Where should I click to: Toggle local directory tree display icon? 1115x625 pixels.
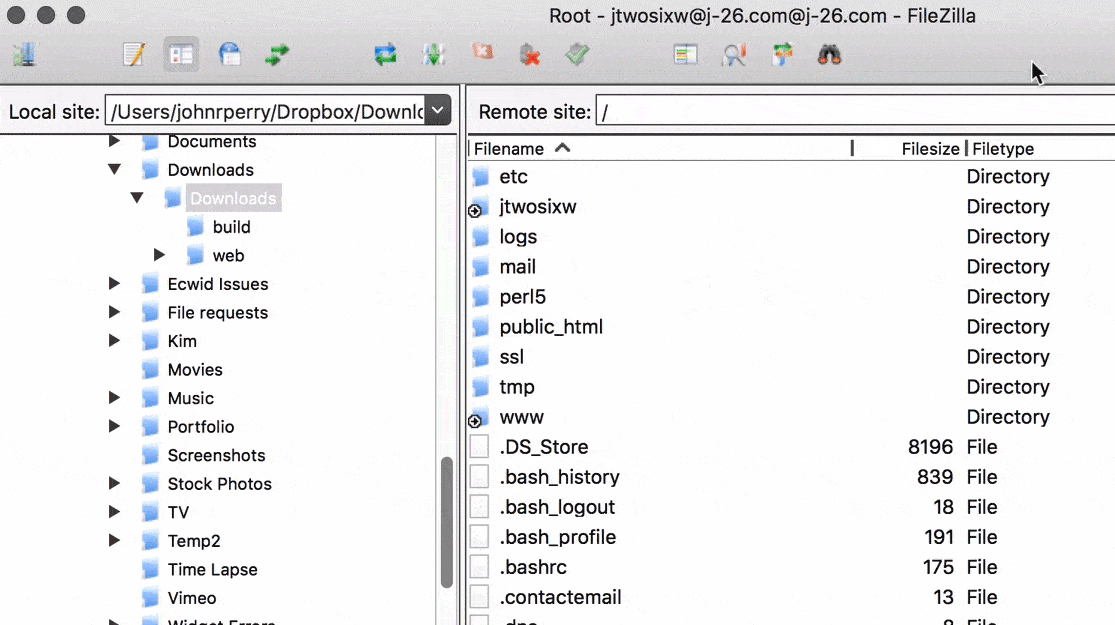181,54
